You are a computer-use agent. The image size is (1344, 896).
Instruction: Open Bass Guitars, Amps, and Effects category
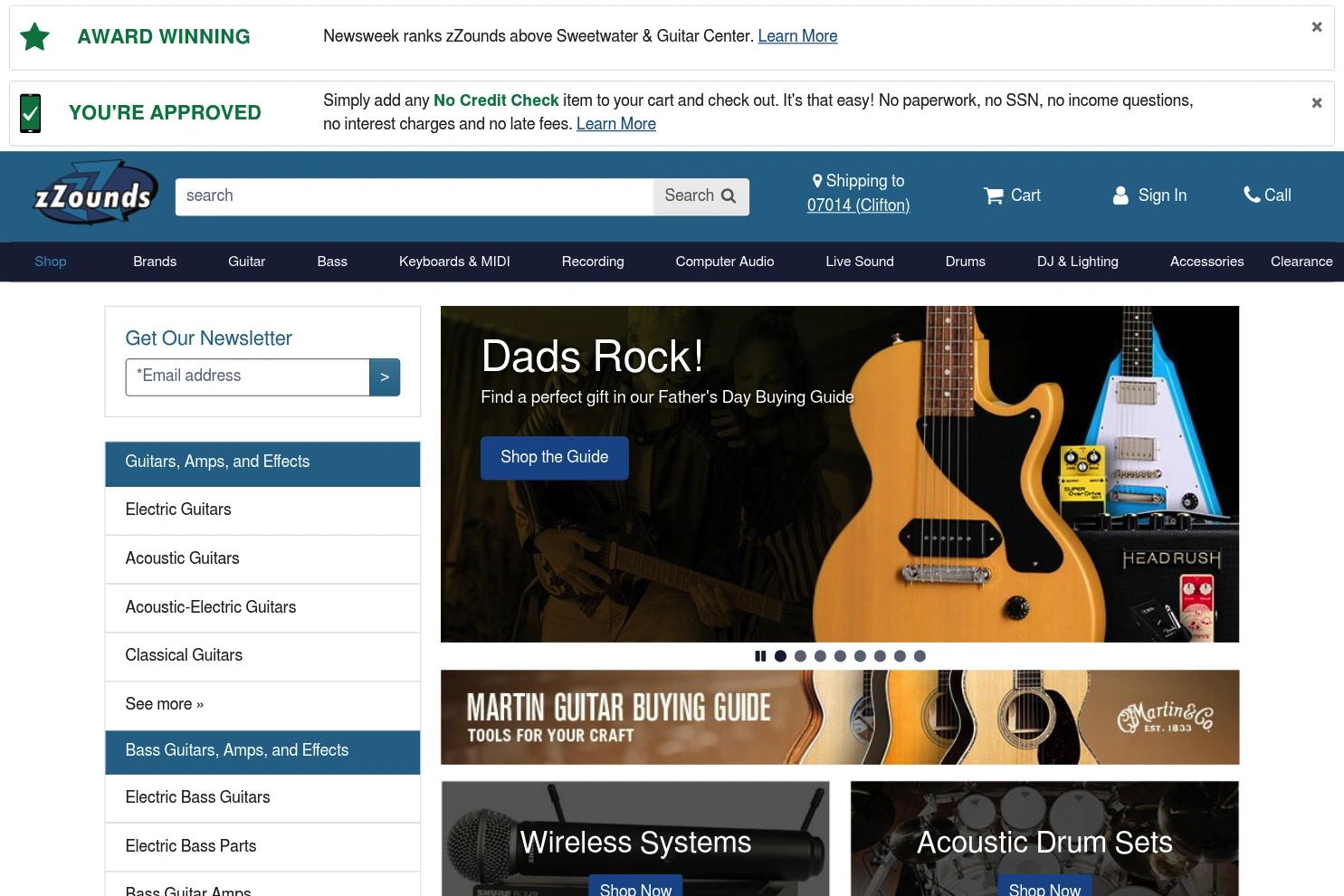coord(262,751)
